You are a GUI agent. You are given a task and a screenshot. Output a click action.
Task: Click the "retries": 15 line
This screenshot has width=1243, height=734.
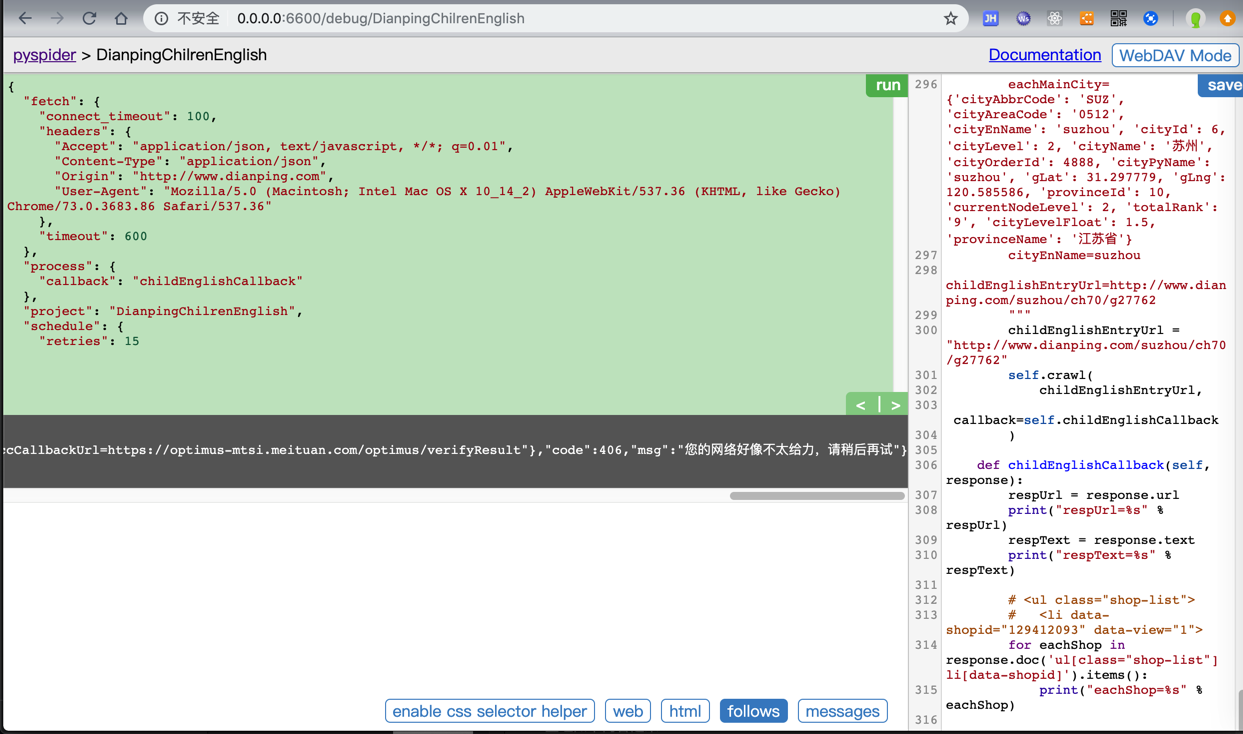click(x=89, y=341)
